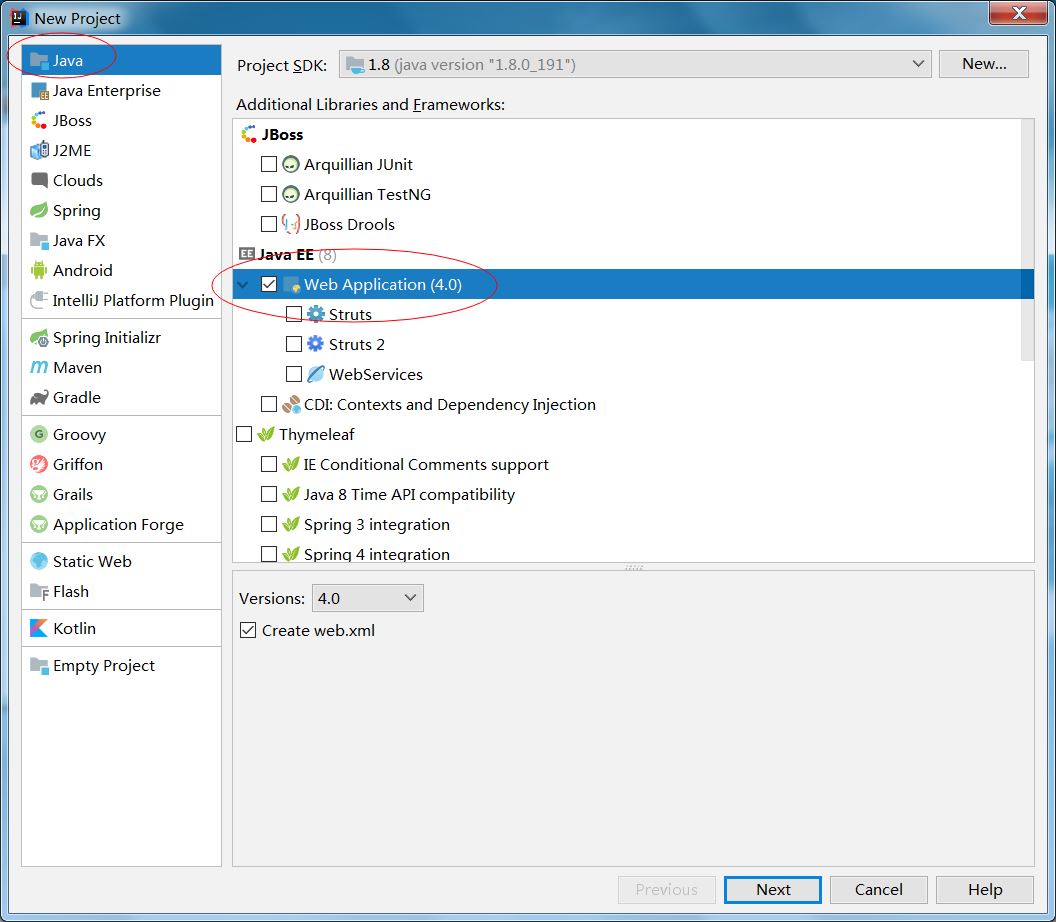Open the Project SDK dropdown
The height and width of the screenshot is (922, 1056).
click(918, 63)
